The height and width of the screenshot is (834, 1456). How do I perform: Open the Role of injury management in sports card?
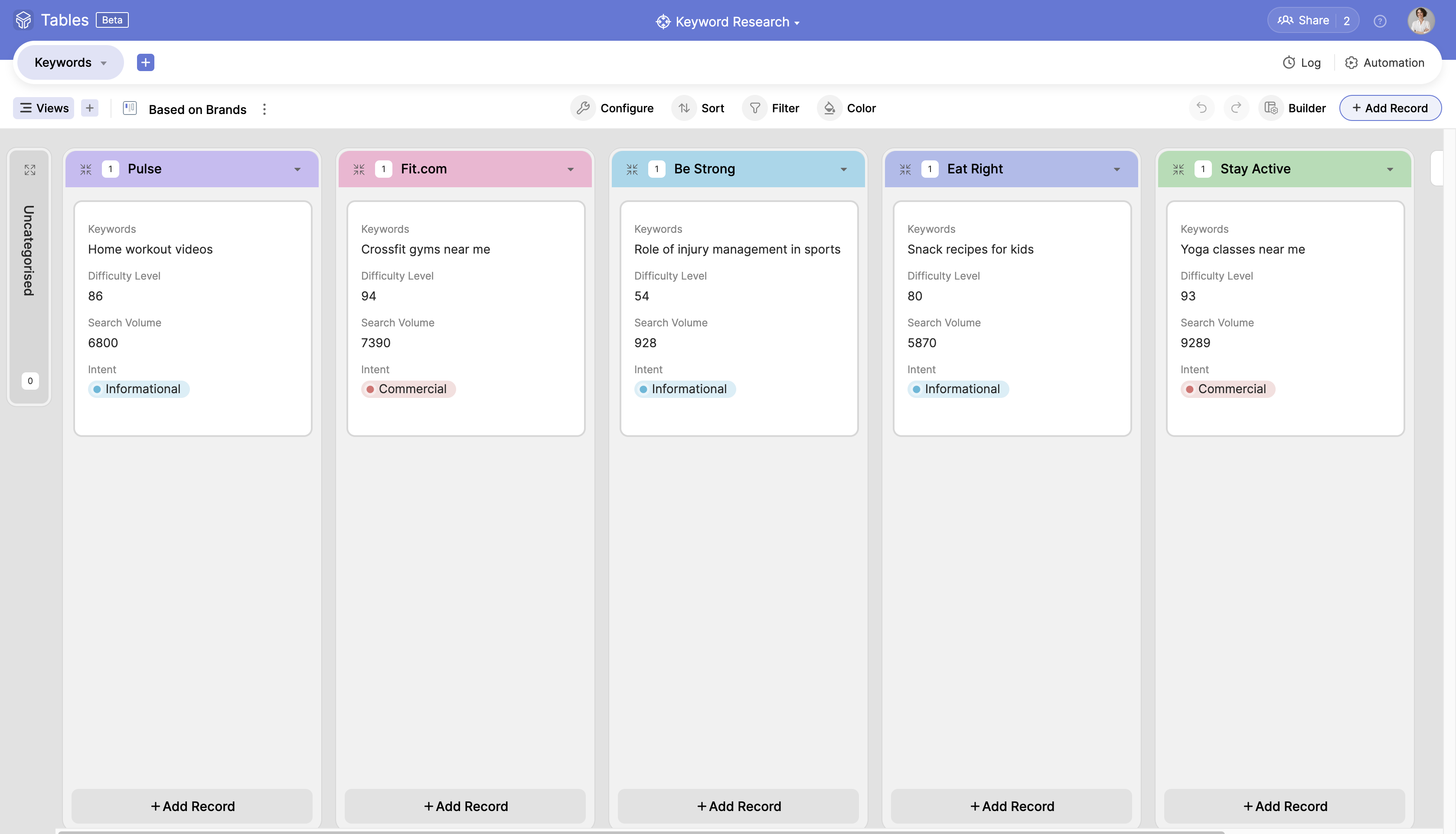pos(739,319)
